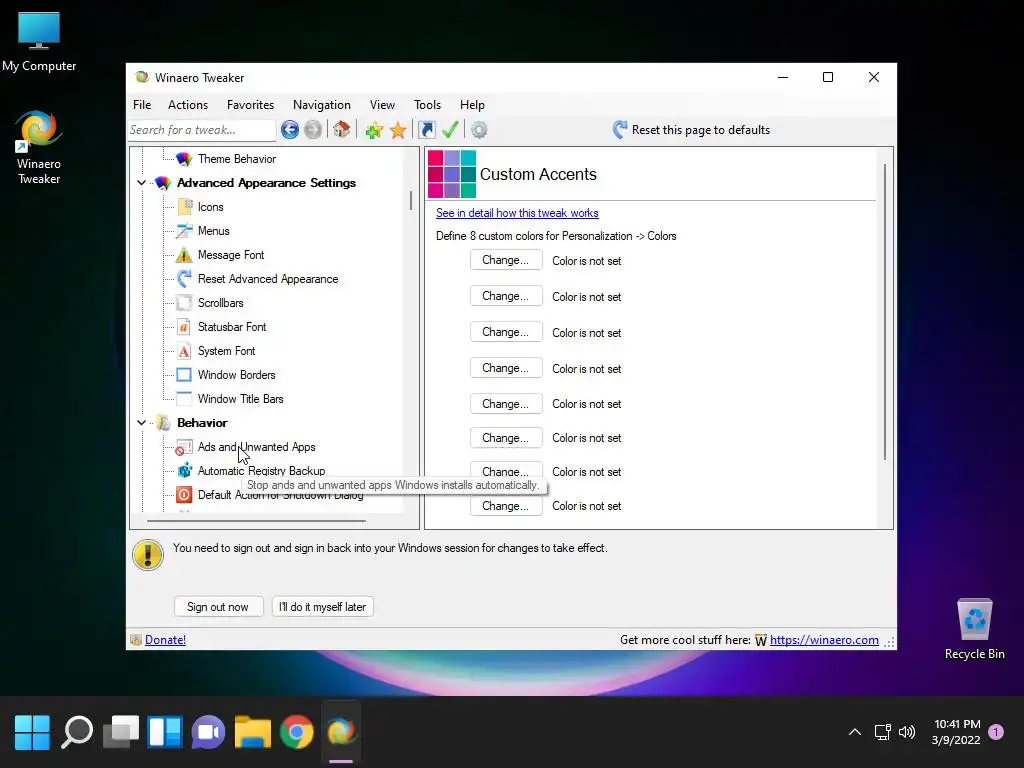
Task: Click the create shortcut toolbar icon
Action: click(x=426, y=130)
